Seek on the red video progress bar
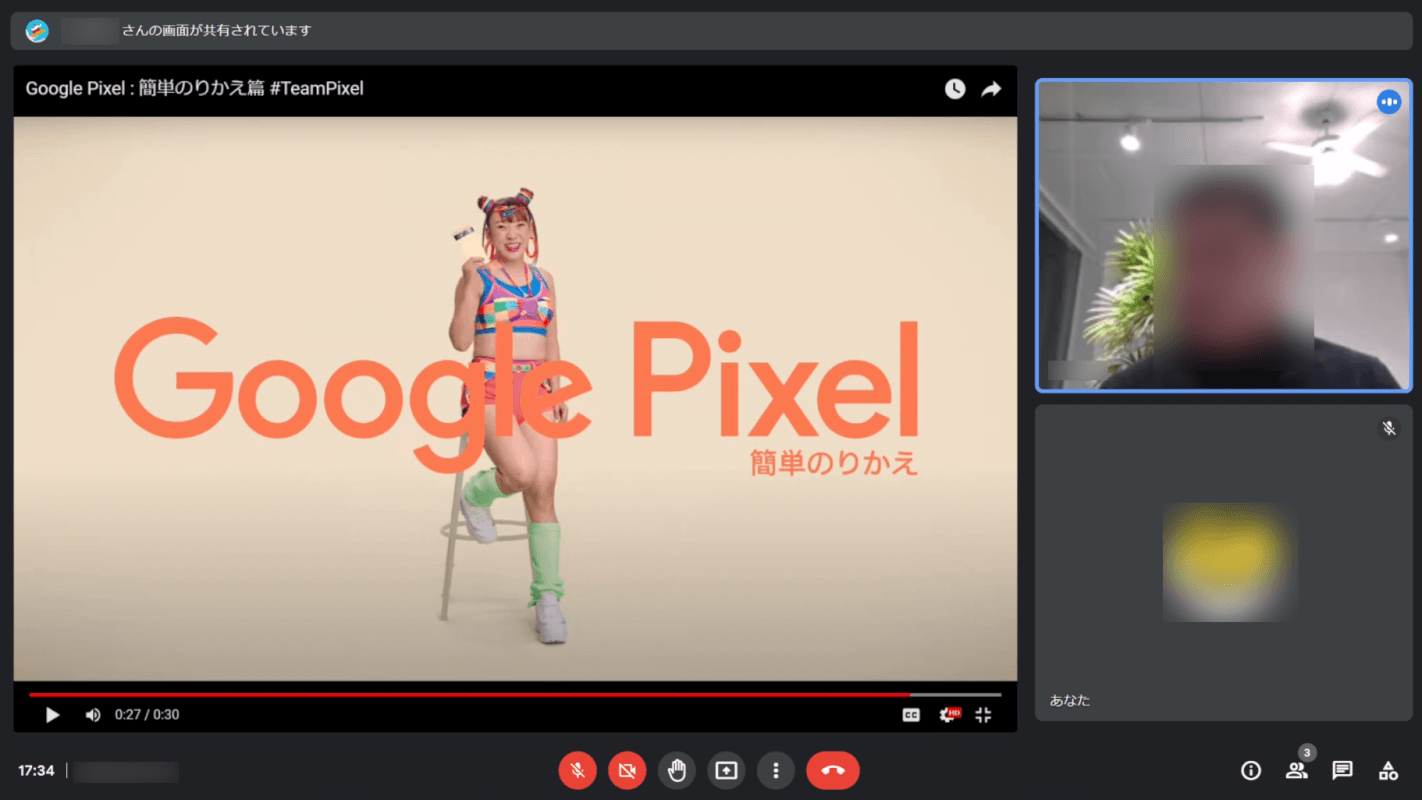The image size is (1422, 800). click(515, 694)
